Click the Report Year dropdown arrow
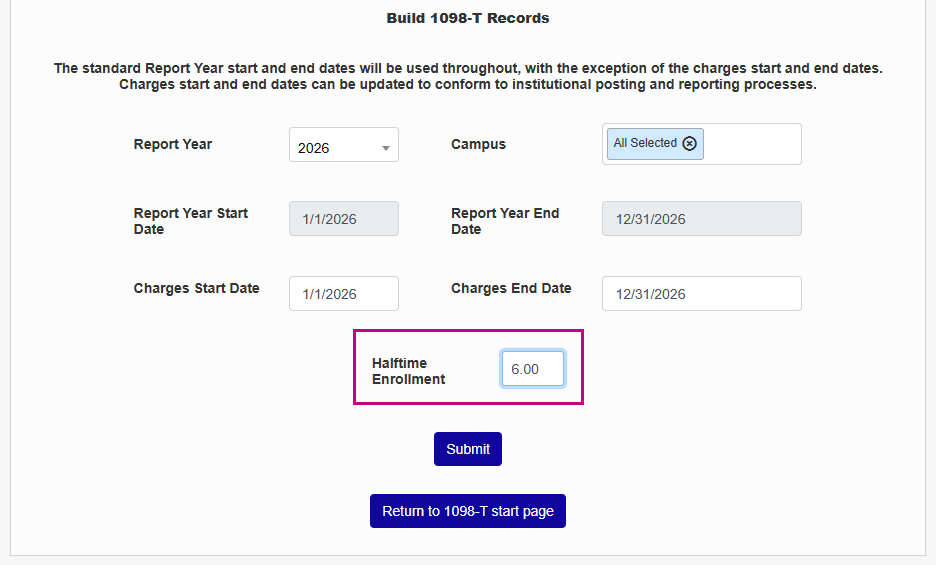Image resolution: width=936 pixels, height=565 pixels. pyautogui.click(x=385, y=148)
